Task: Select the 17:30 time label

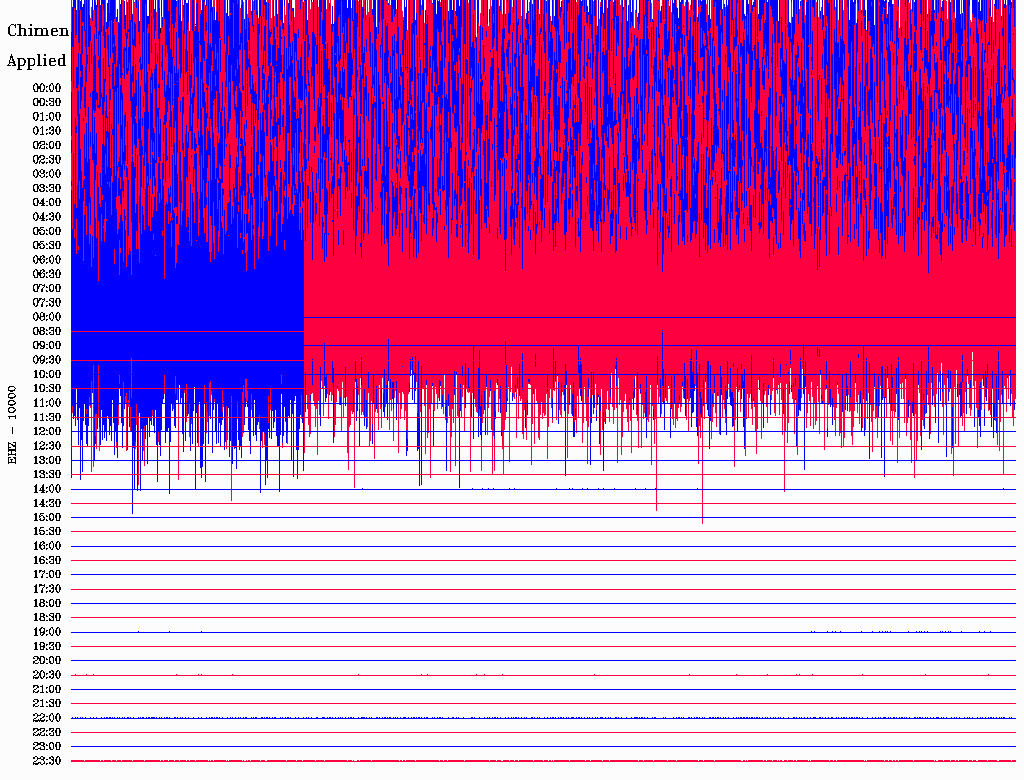Action: [x=47, y=589]
